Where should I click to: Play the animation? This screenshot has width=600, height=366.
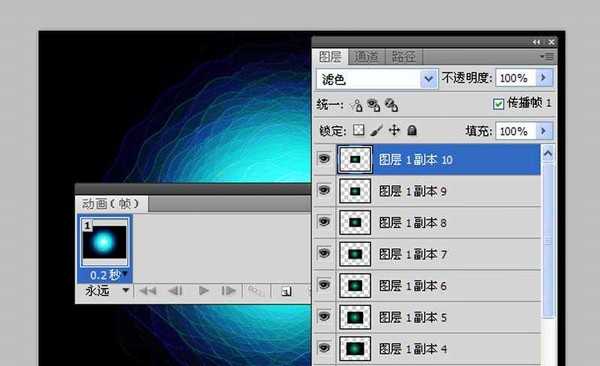(x=204, y=291)
